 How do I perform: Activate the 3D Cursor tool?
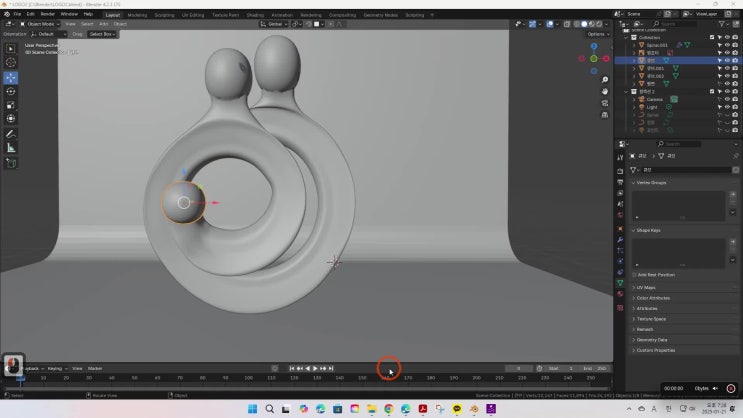pyautogui.click(x=11, y=63)
